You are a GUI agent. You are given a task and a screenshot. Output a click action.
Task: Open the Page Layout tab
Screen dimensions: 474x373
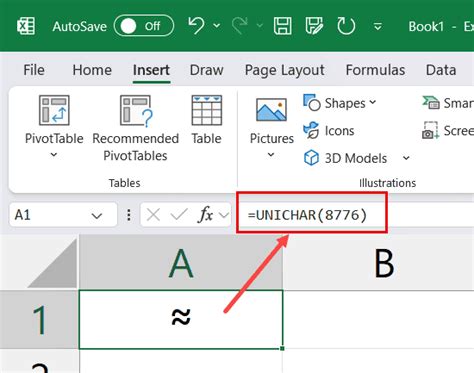click(284, 71)
